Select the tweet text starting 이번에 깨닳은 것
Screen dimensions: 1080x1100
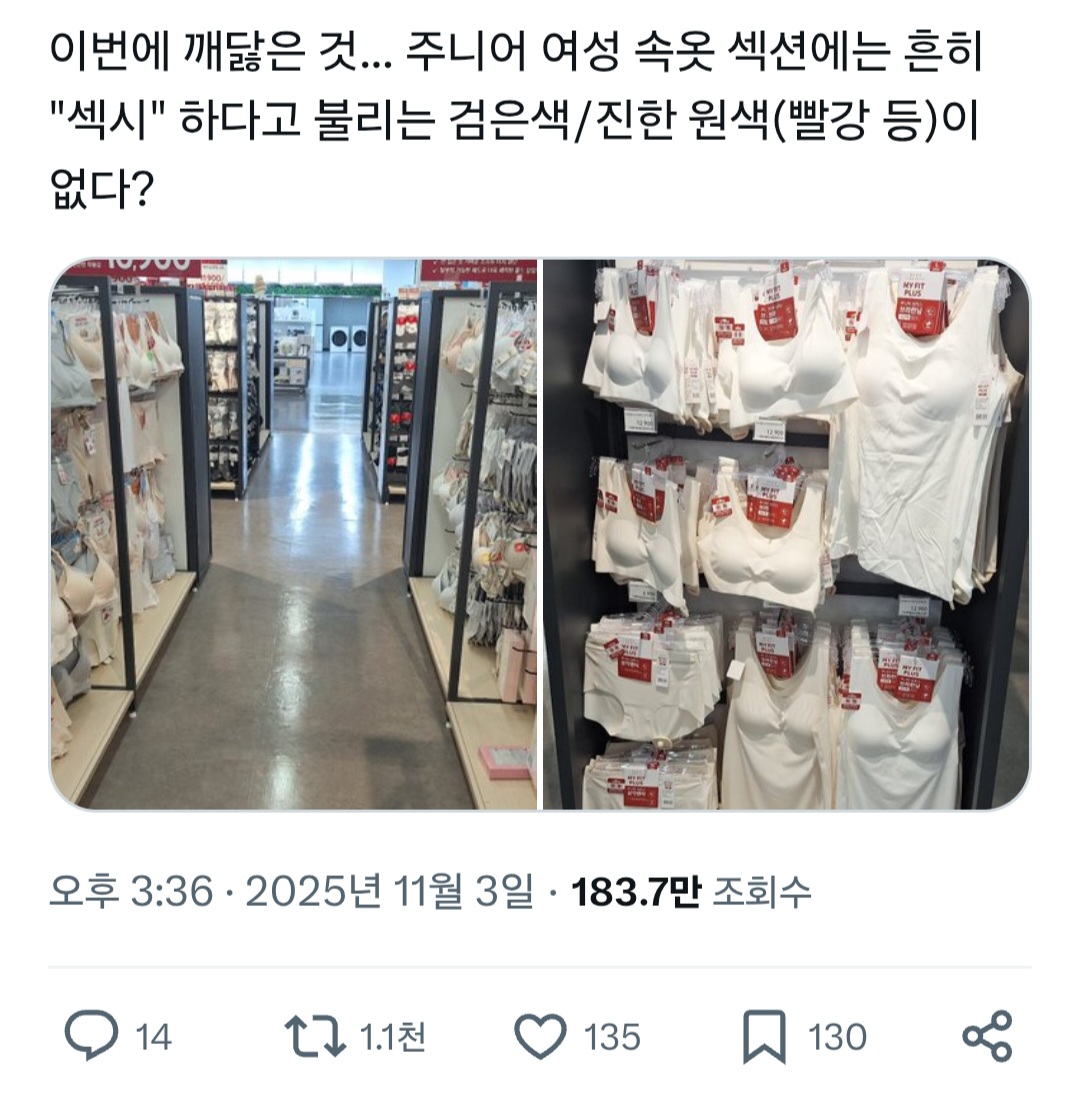pyautogui.click(x=516, y=121)
